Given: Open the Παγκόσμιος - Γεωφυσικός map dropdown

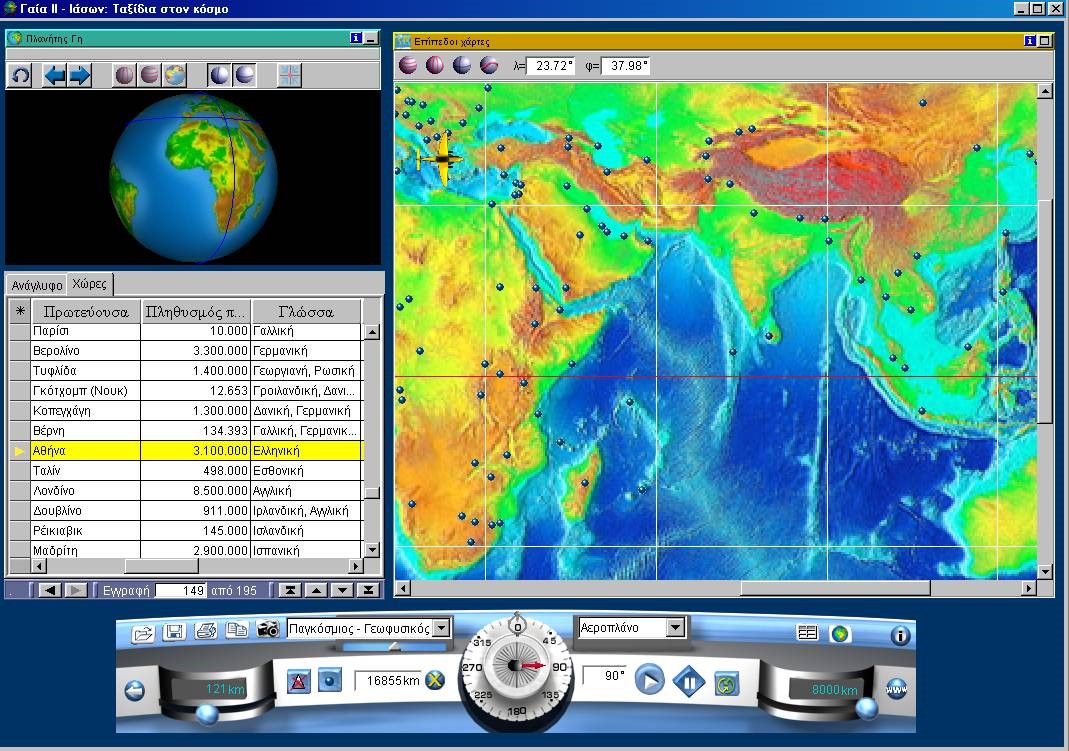Looking at the screenshot, I should coord(442,628).
